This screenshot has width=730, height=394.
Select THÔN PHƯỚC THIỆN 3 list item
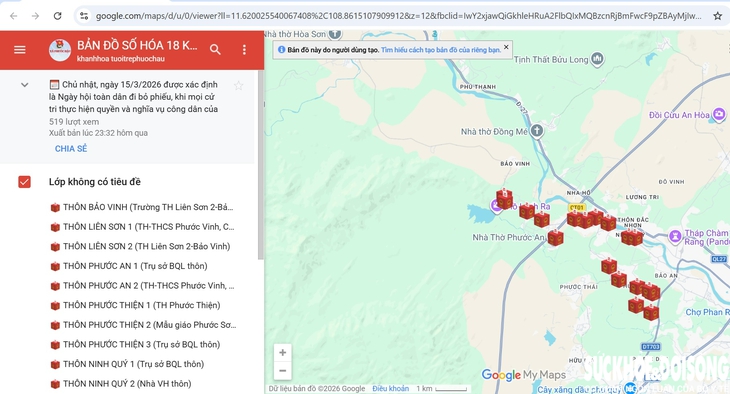coord(135,344)
